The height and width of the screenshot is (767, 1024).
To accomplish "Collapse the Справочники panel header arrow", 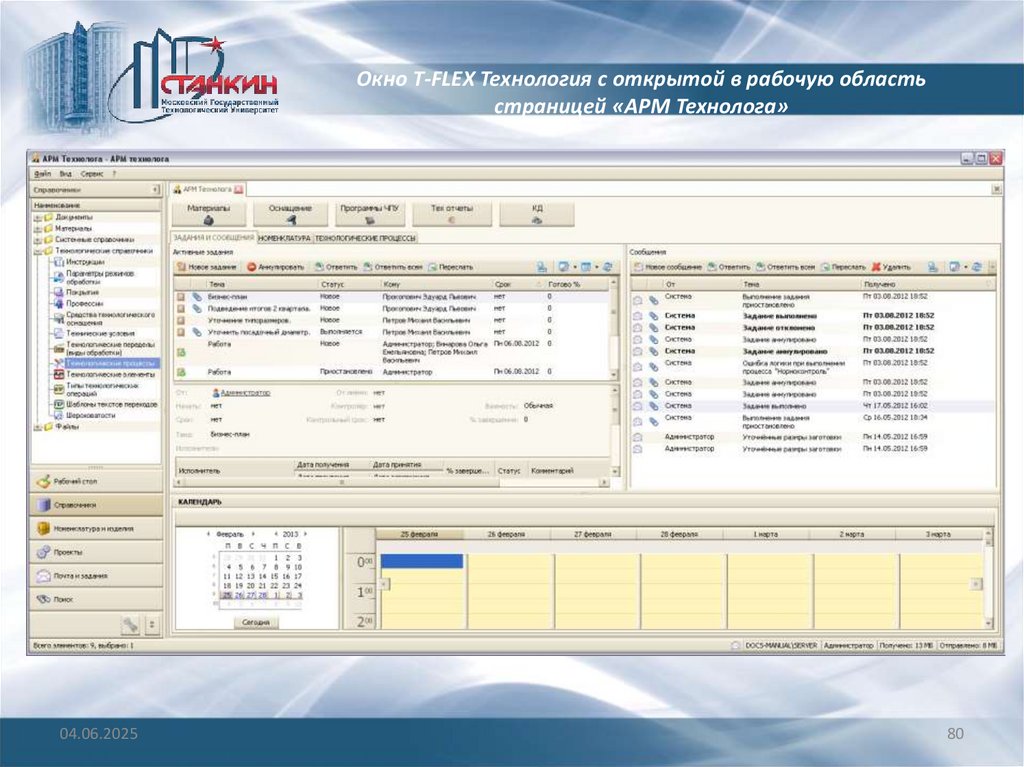I will click(x=155, y=189).
